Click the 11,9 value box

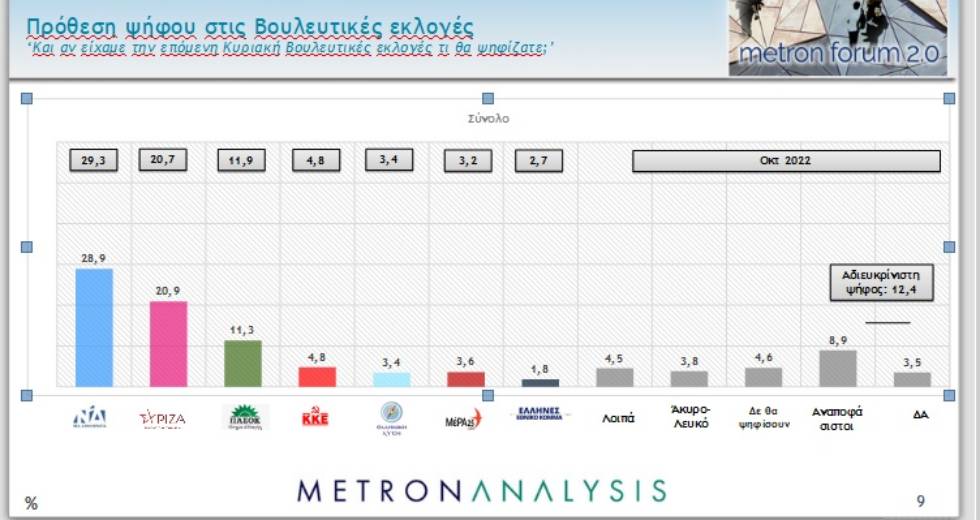point(241,161)
